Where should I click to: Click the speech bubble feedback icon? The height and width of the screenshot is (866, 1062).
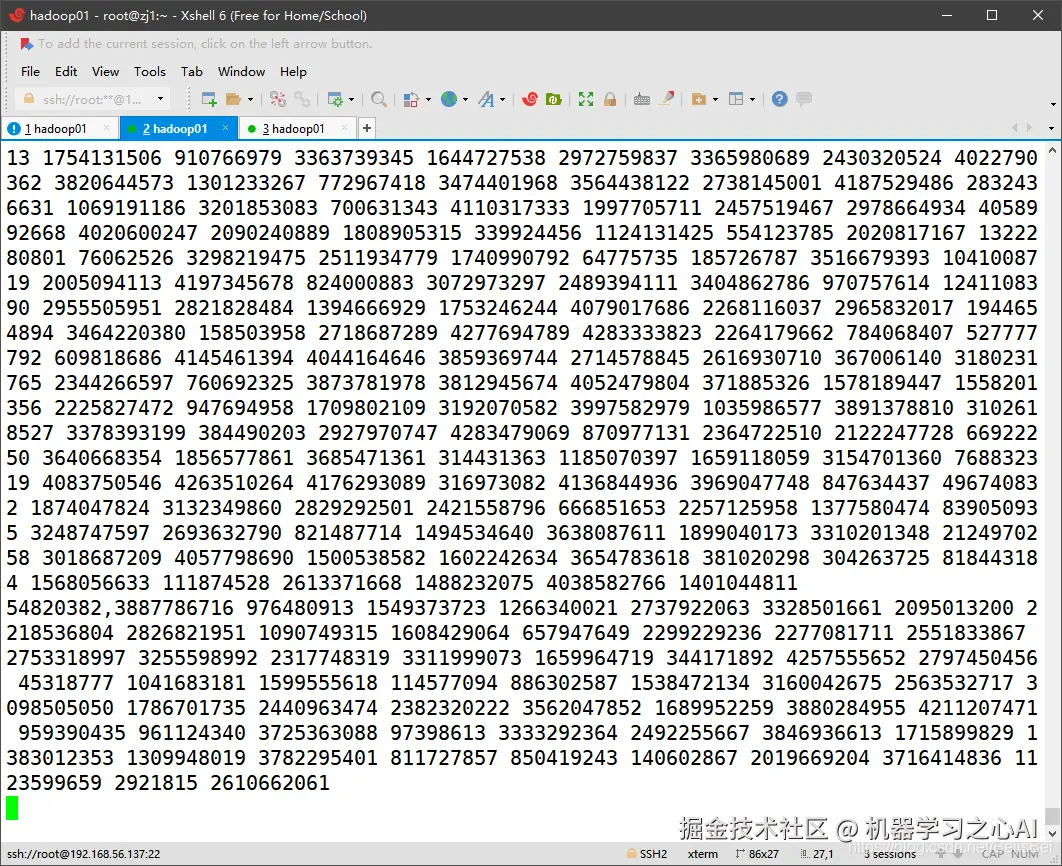pyautogui.click(x=804, y=100)
